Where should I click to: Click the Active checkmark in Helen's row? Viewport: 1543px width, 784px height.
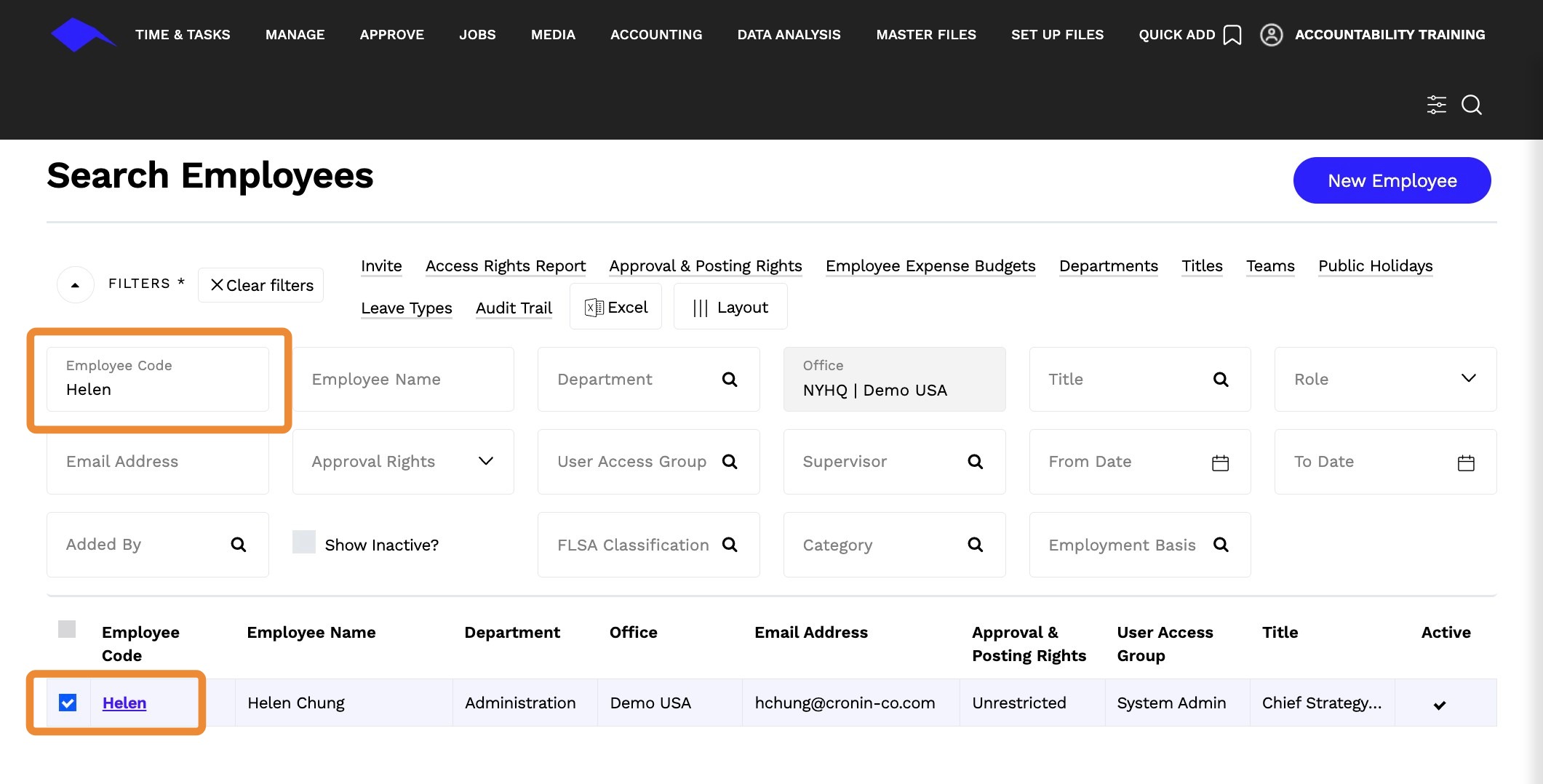coord(1440,705)
